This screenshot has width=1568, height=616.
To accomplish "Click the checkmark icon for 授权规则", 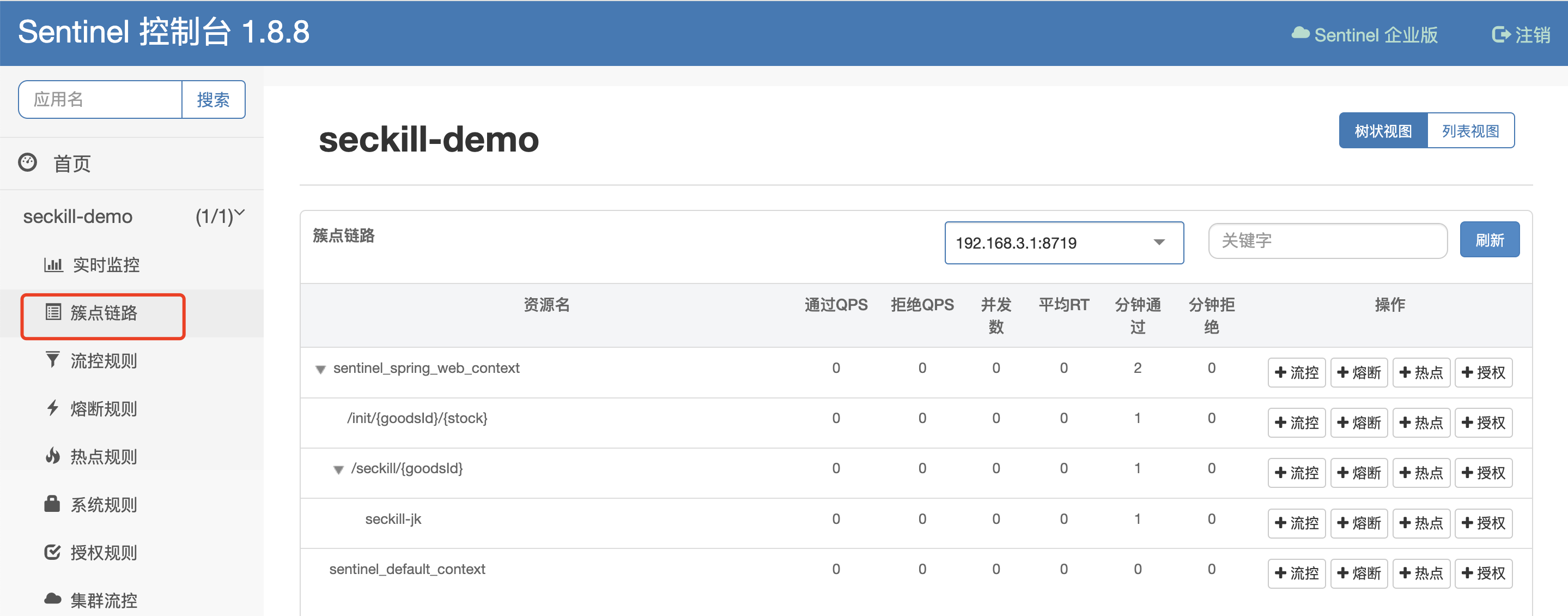I will point(53,552).
